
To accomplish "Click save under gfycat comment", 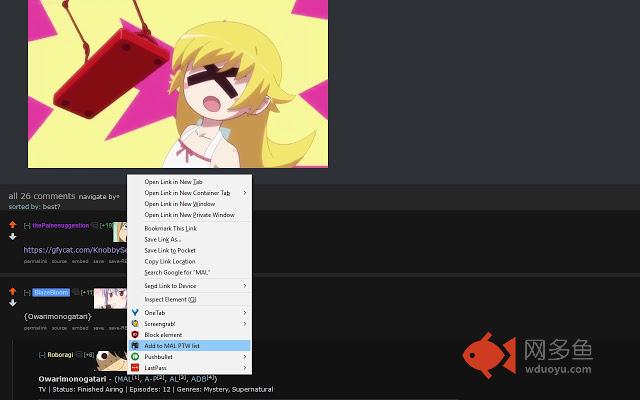I will click(98, 261).
